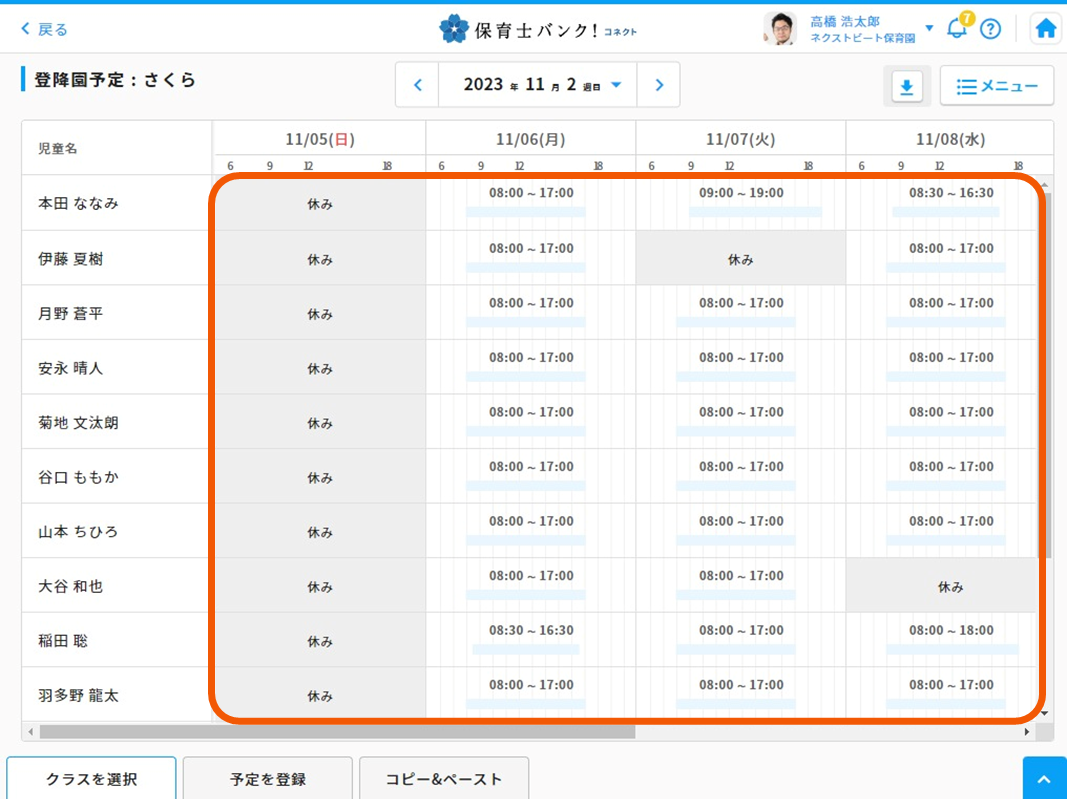The height and width of the screenshot is (800, 1067).
Task: Click the home icon in header
Action: tap(1046, 28)
